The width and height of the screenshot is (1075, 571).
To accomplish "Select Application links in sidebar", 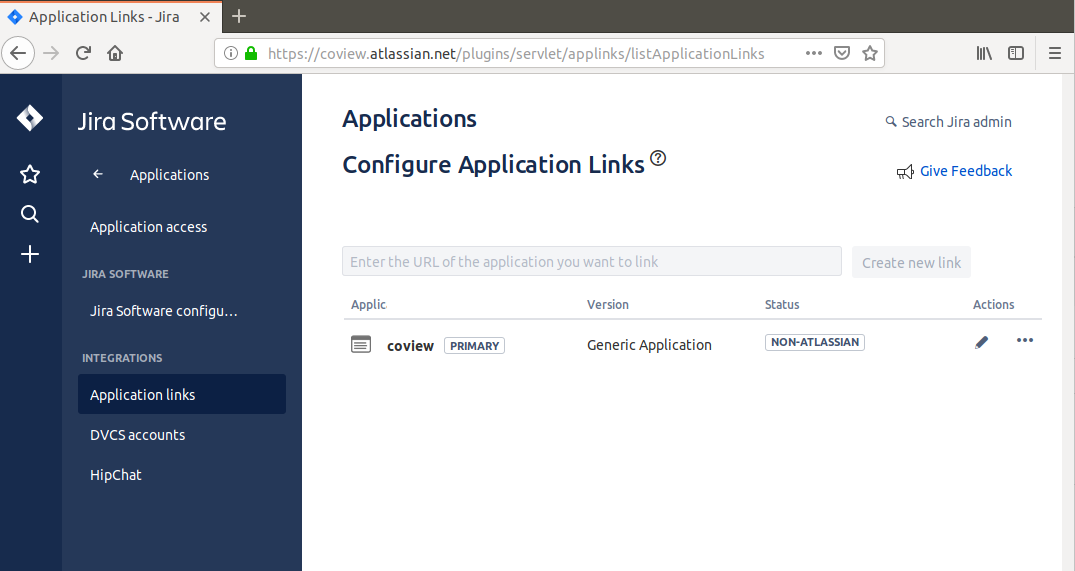I will click(x=182, y=394).
